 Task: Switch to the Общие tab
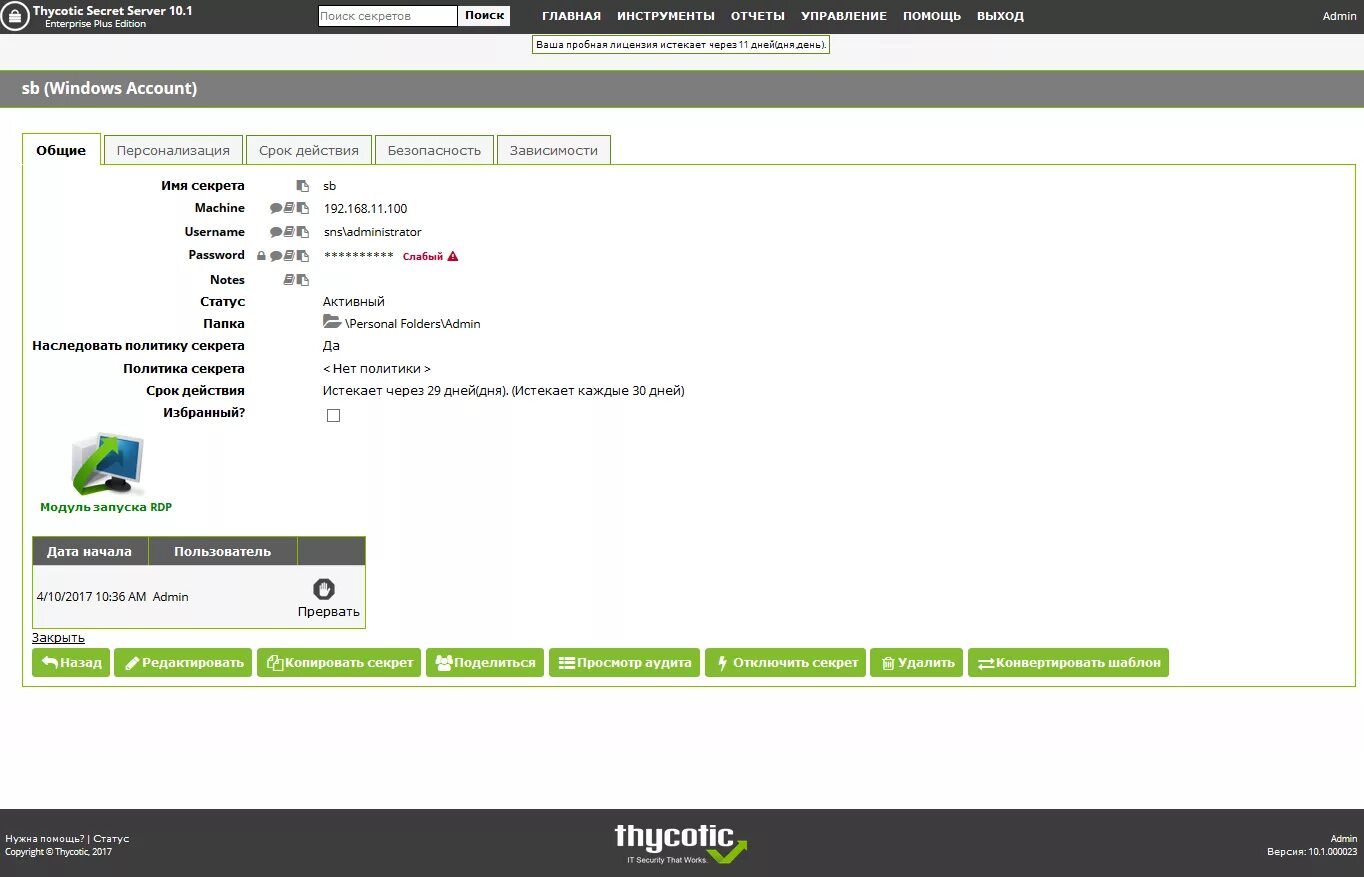[x=61, y=150]
